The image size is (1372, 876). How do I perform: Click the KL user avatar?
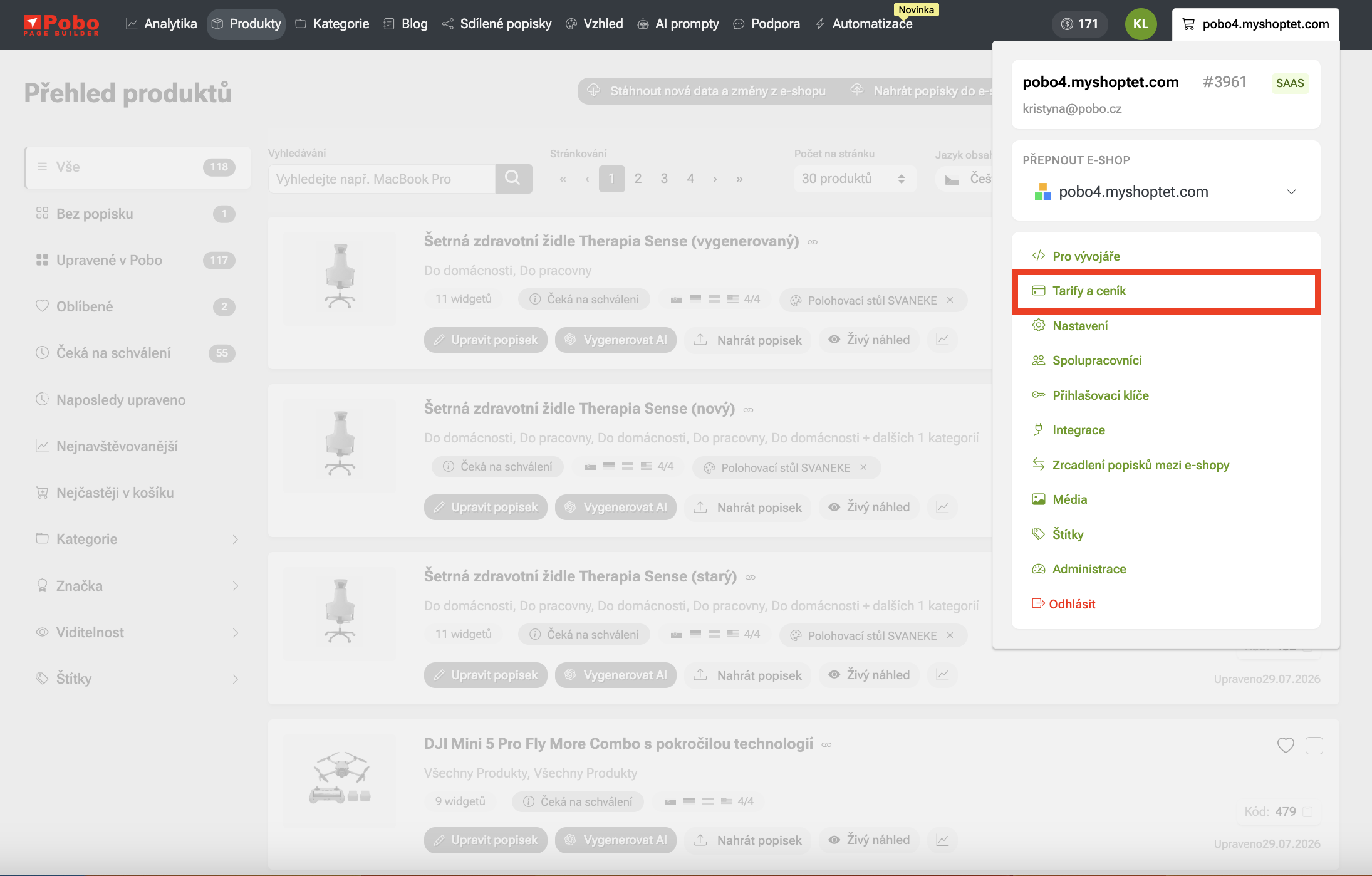[1141, 24]
